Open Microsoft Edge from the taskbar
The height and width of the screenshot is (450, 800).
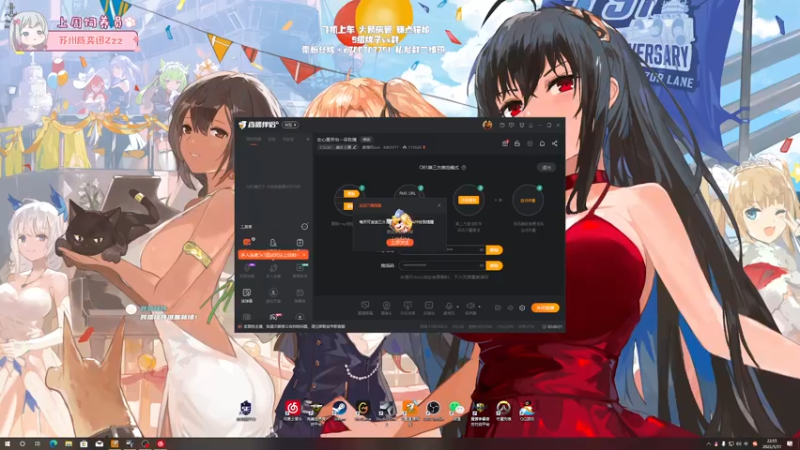53,444
